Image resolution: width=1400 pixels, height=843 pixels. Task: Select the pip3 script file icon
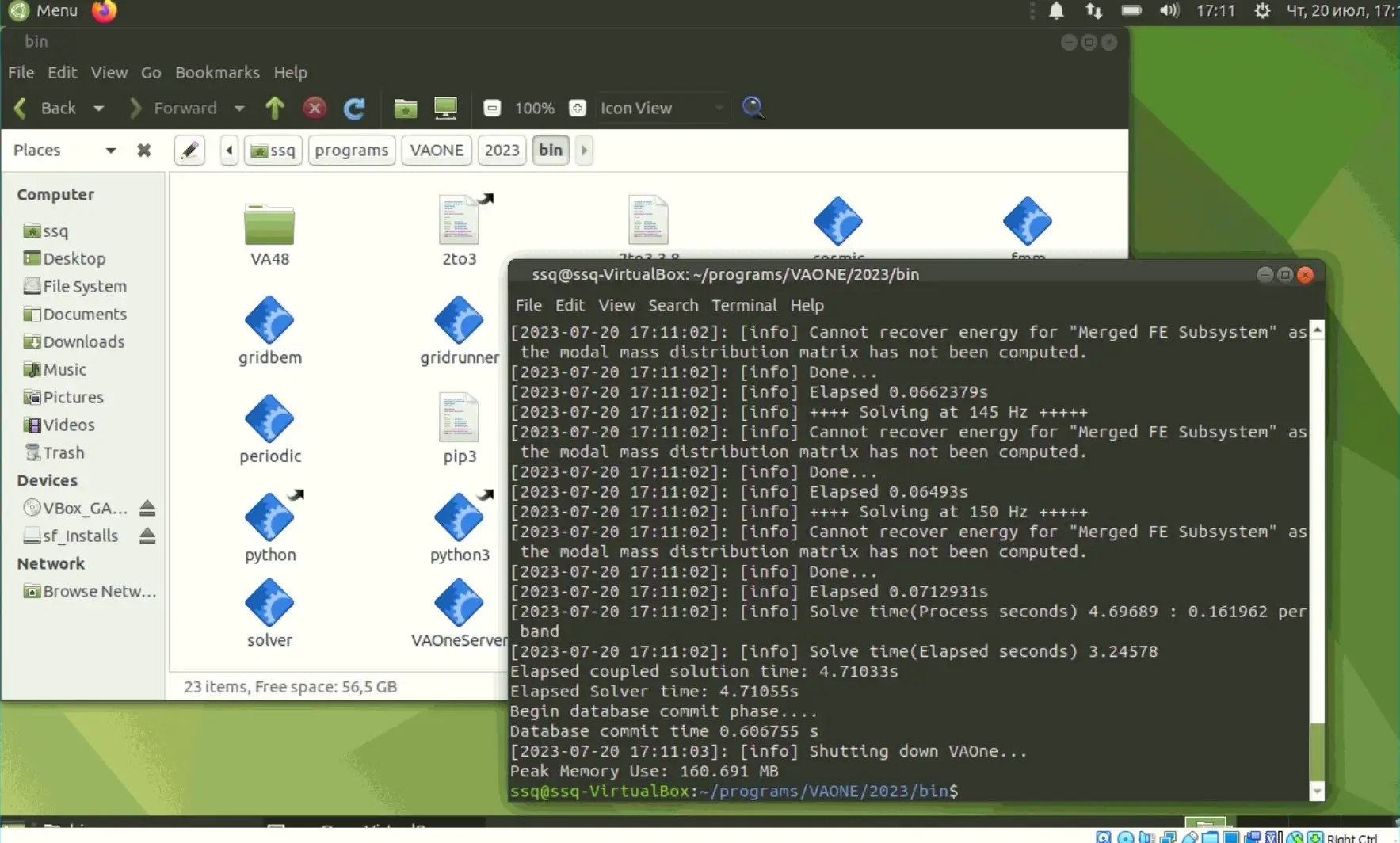(x=460, y=418)
